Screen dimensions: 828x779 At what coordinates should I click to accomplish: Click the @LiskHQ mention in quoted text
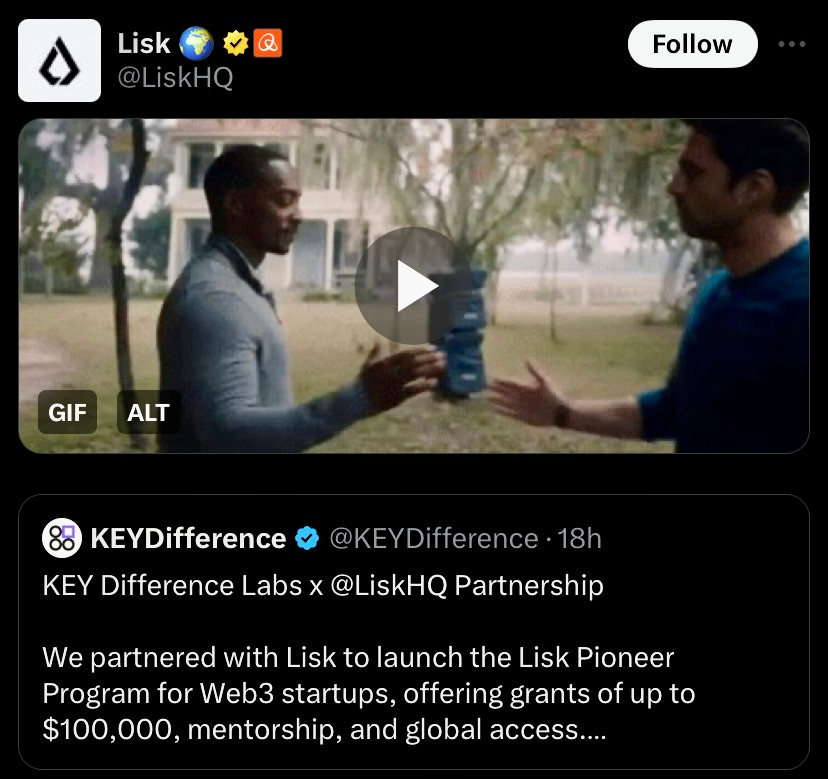[389, 585]
